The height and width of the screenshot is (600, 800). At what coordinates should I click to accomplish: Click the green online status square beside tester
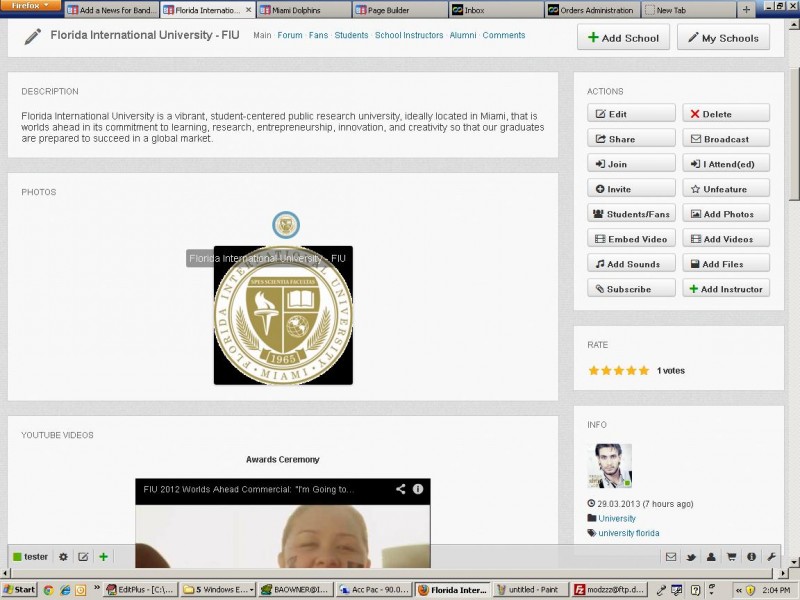[17, 557]
